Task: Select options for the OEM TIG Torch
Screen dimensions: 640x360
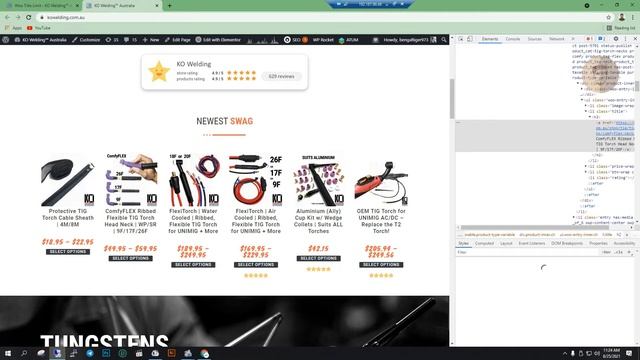Action: tap(381, 265)
